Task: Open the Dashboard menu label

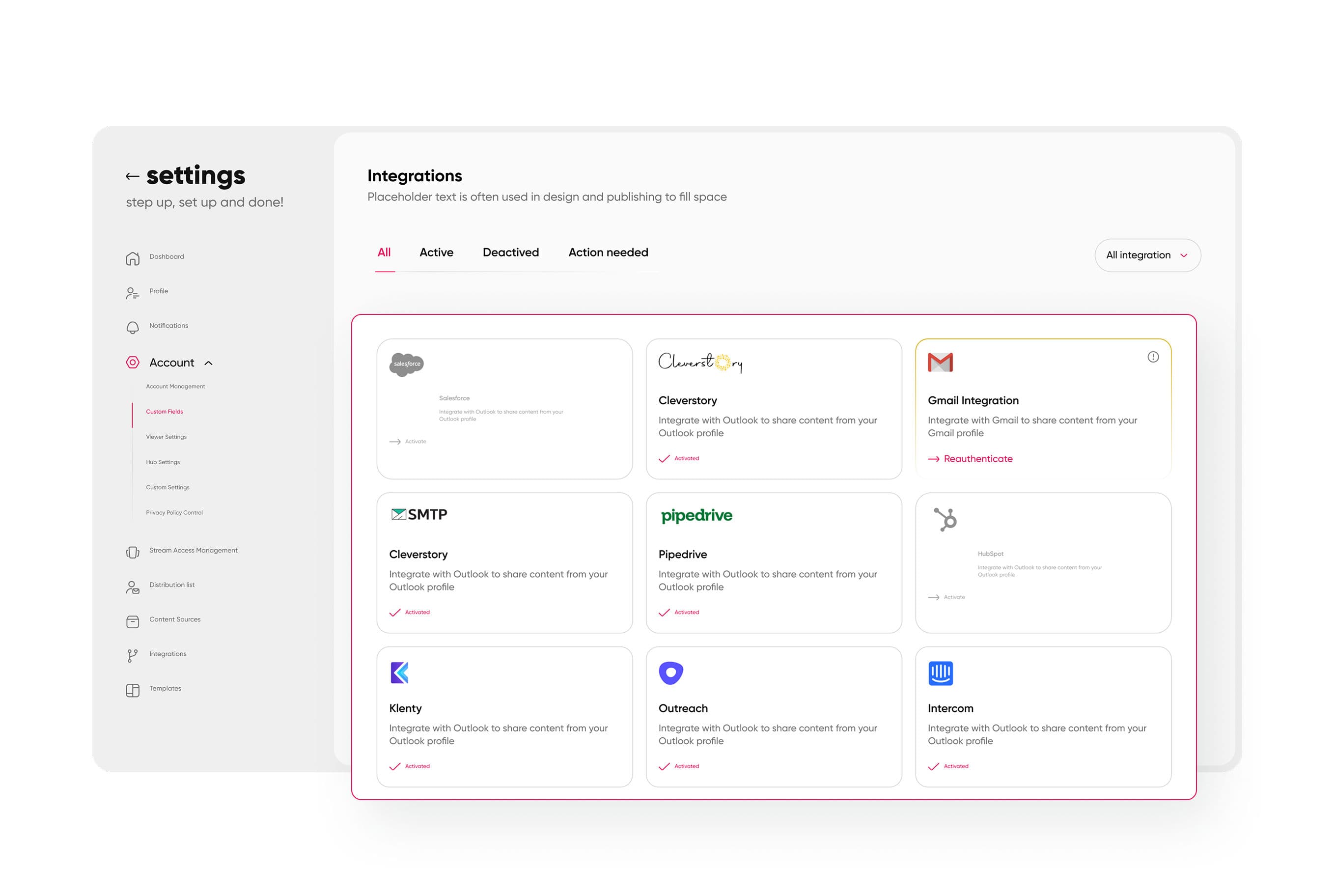Action: [167, 256]
